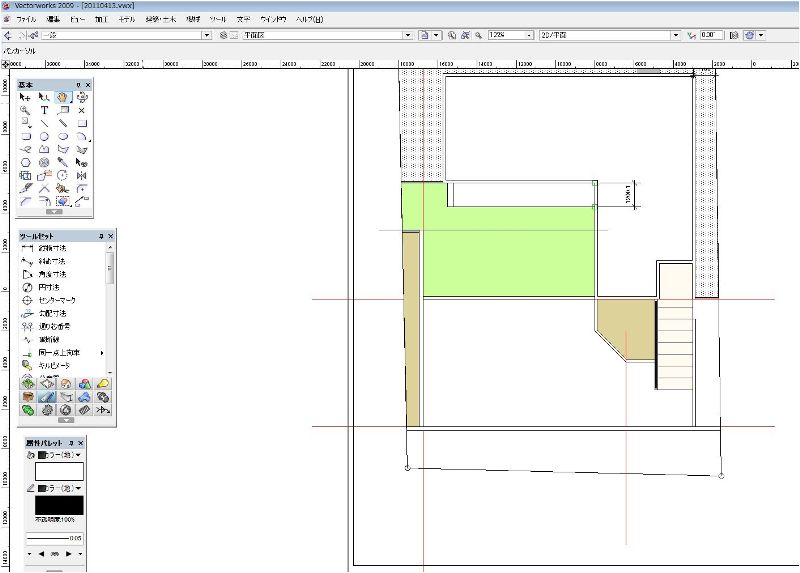The image size is (800, 573).
Task: Select the Line tool
Action: point(44,123)
